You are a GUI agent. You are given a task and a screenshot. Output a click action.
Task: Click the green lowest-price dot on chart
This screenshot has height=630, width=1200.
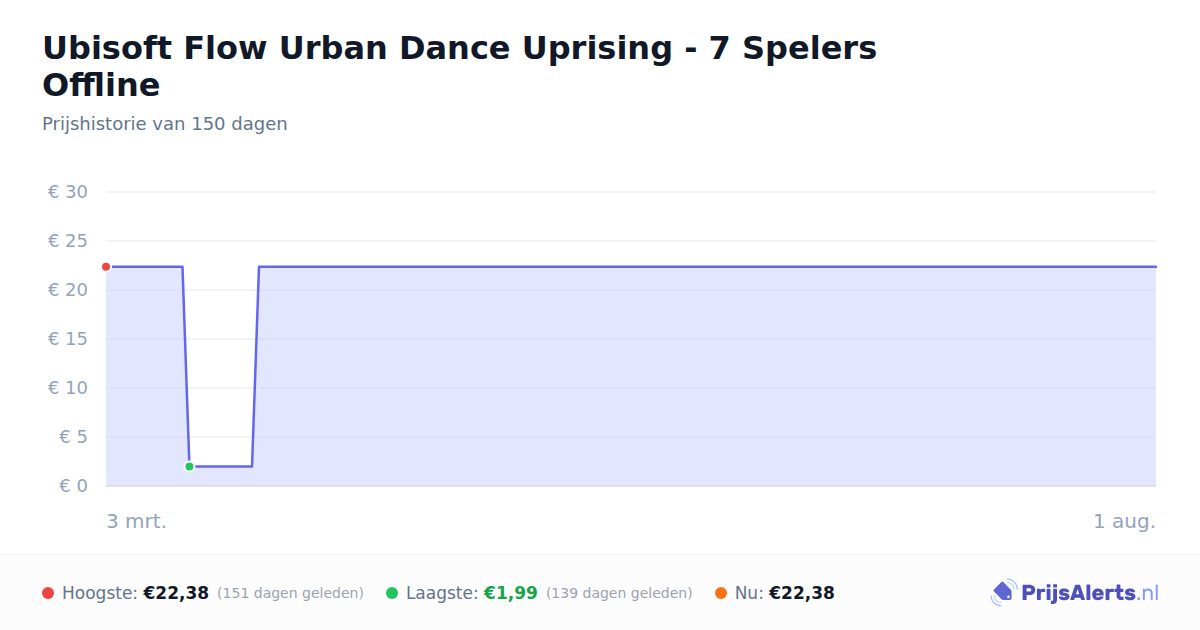(189, 466)
